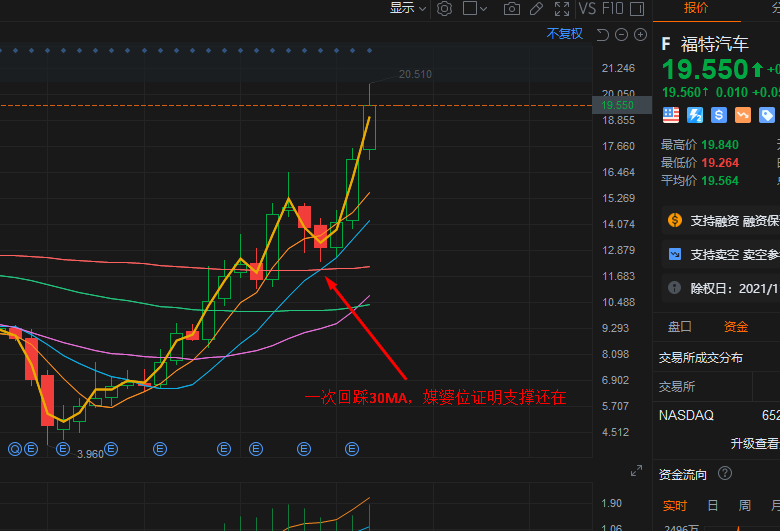Click the 升级查看 upgrade link
The image size is (780, 531).
click(x=755, y=443)
